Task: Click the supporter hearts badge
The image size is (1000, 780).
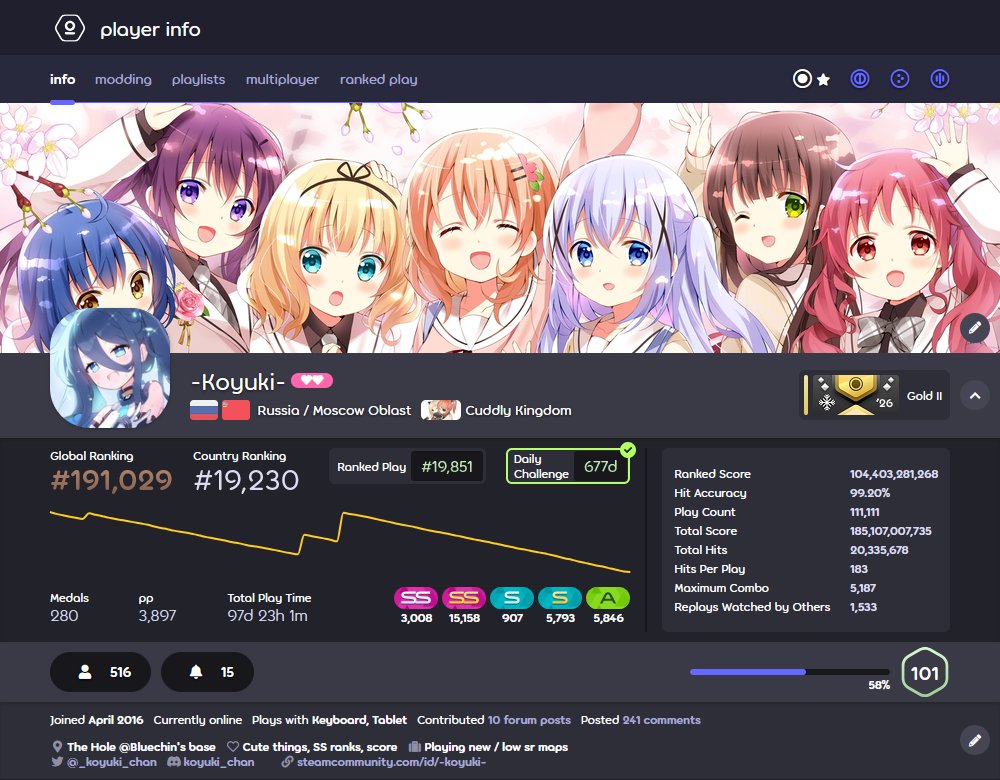Action: click(312, 381)
